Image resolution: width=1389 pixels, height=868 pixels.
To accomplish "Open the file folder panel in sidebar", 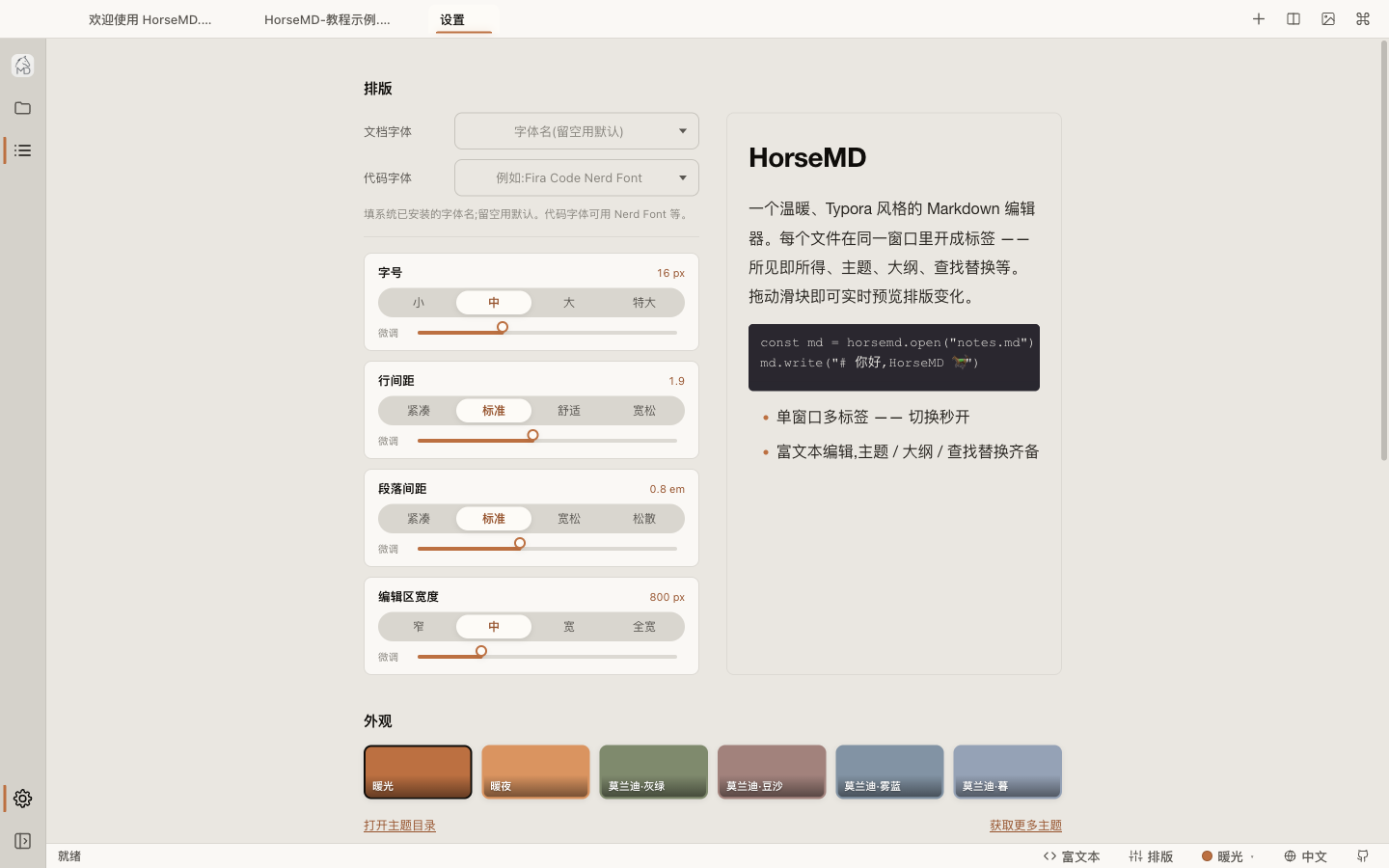I will tap(23, 108).
